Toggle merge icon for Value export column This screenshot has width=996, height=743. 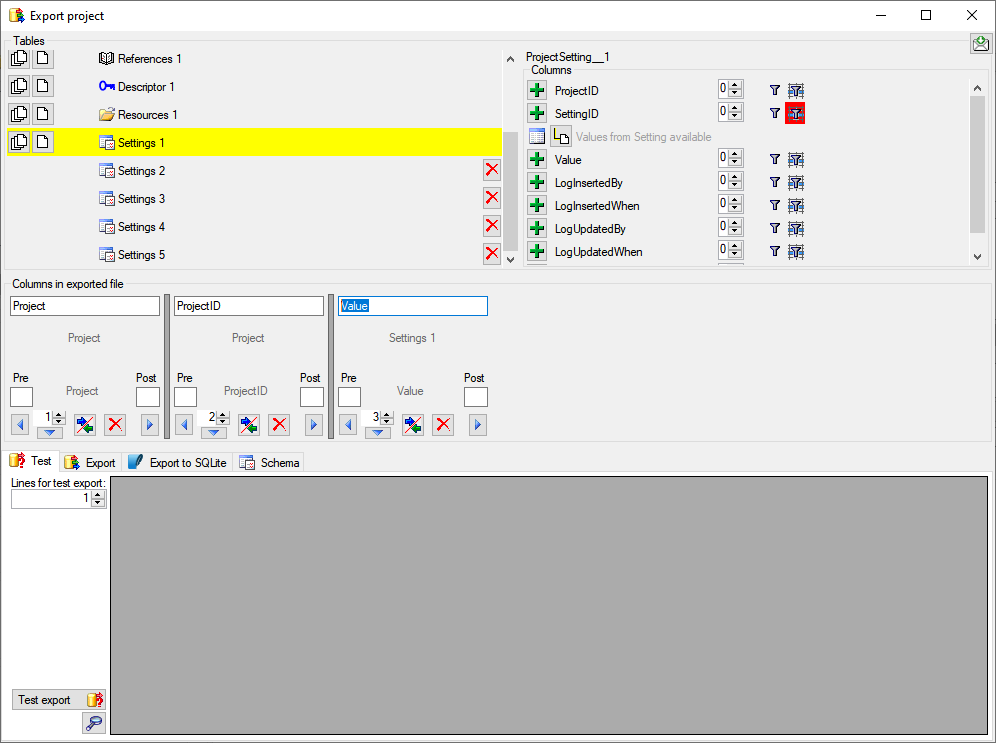coord(412,424)
